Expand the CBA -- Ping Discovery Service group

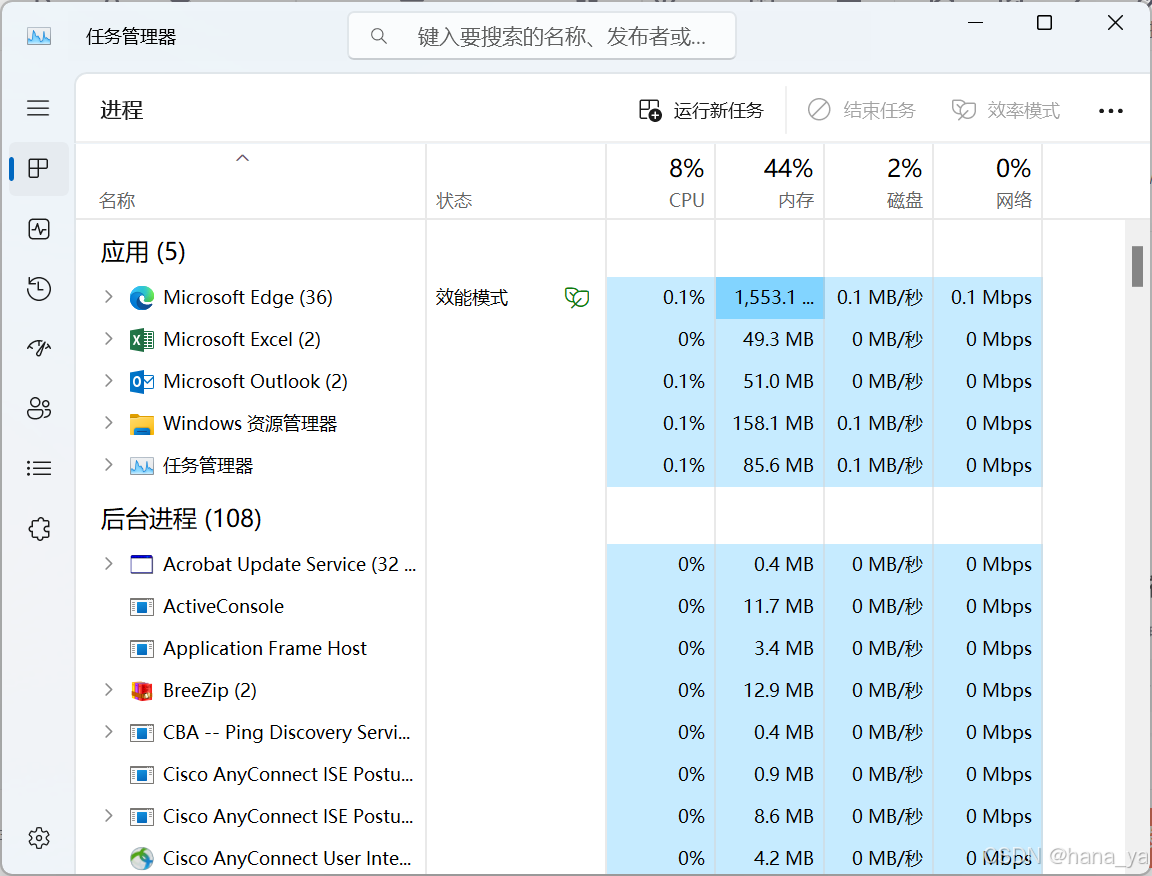(109, 732)
